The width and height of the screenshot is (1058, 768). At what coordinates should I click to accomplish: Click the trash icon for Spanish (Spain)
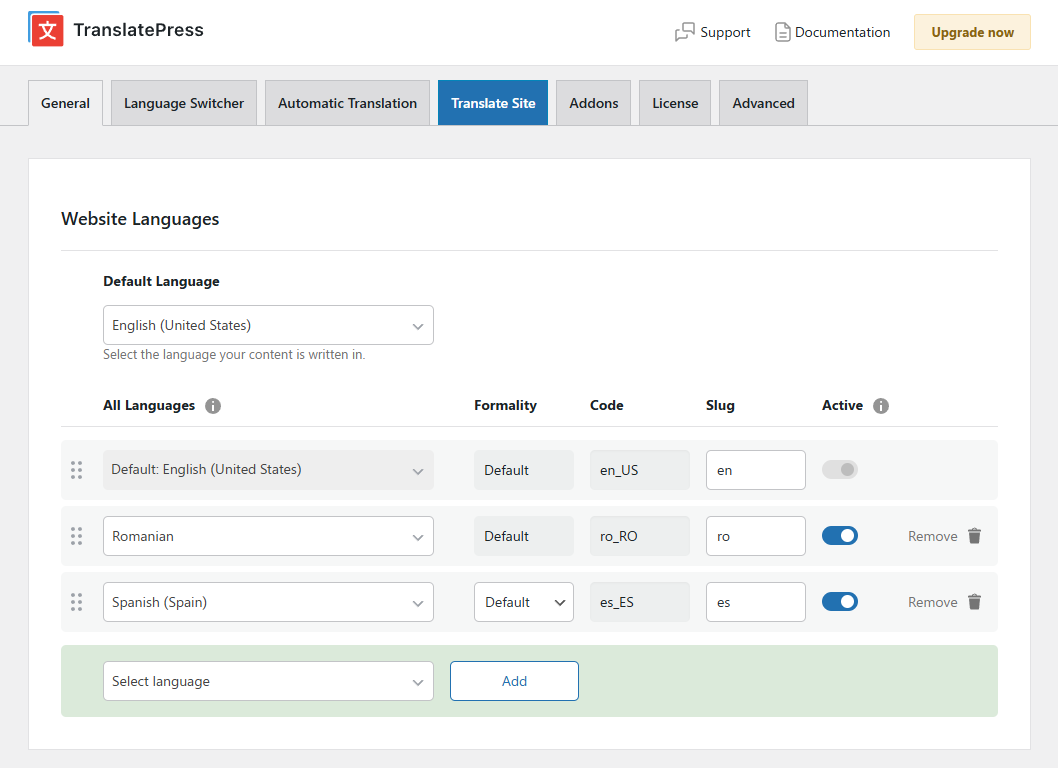[975, 602]
